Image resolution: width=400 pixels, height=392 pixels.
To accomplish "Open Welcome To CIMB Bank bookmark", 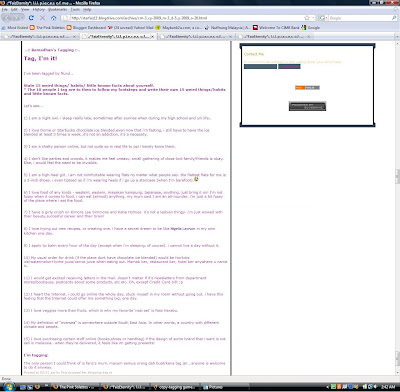I will pyautogui.click(x=276, y=28).
